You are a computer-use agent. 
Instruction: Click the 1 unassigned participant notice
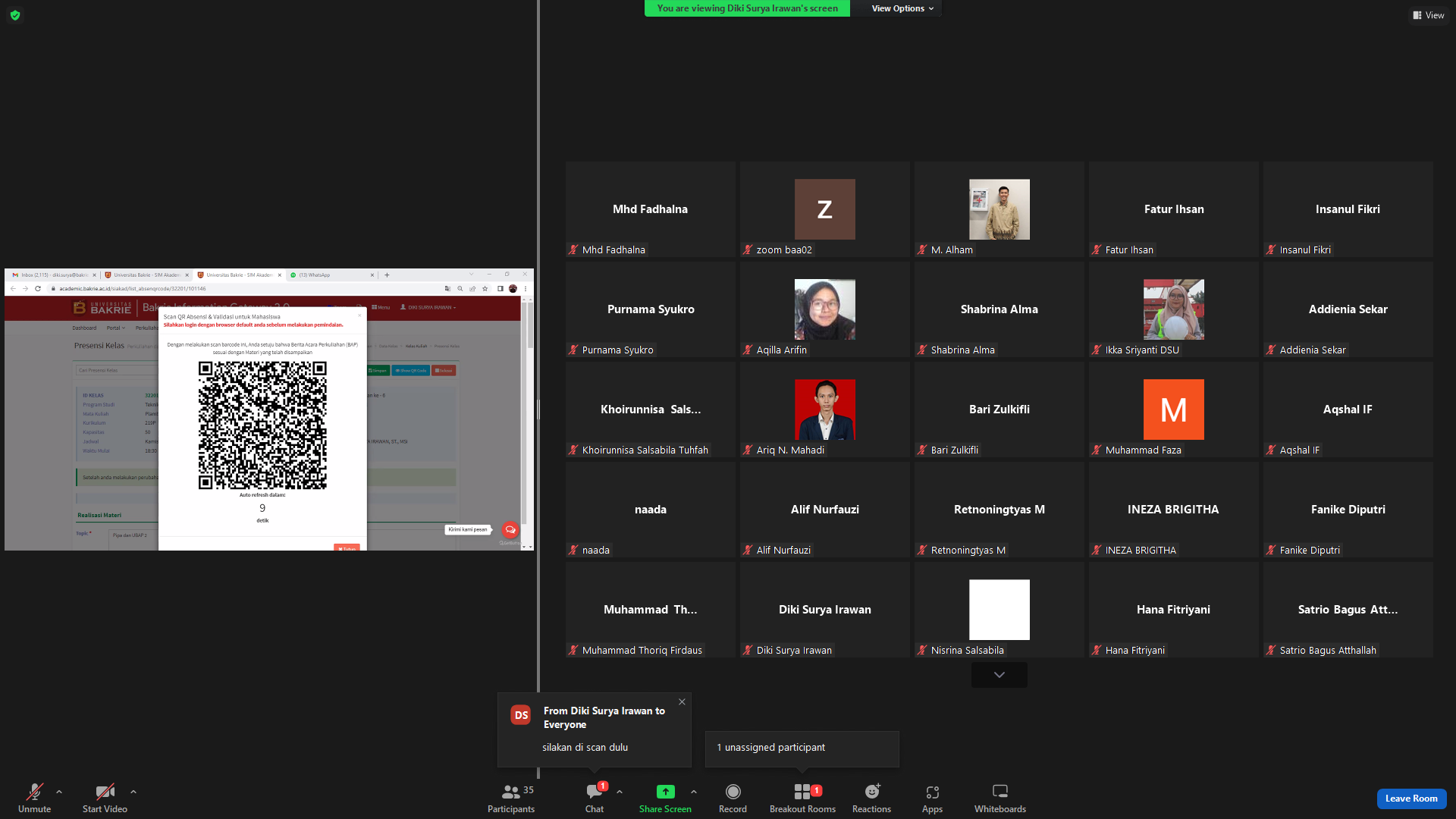coord(802,748)
